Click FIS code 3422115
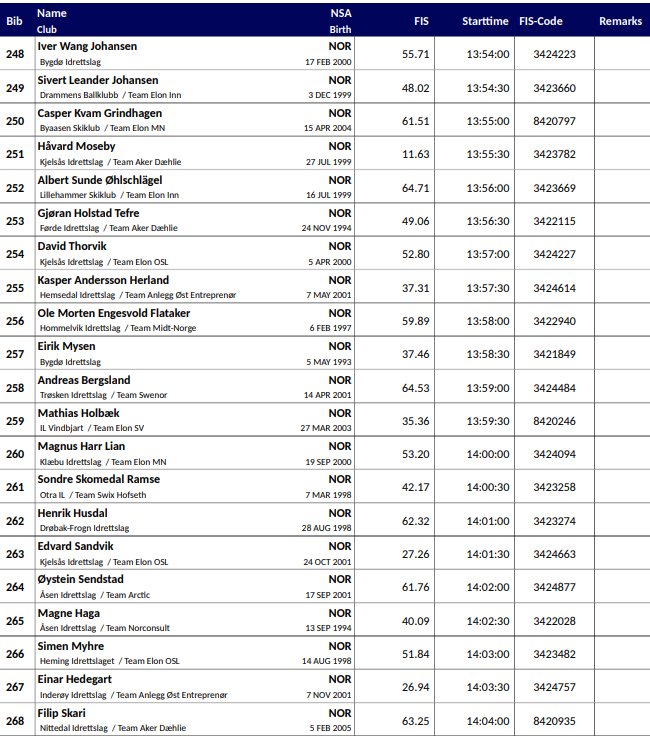Screen dimensions: 650x741 554,221
